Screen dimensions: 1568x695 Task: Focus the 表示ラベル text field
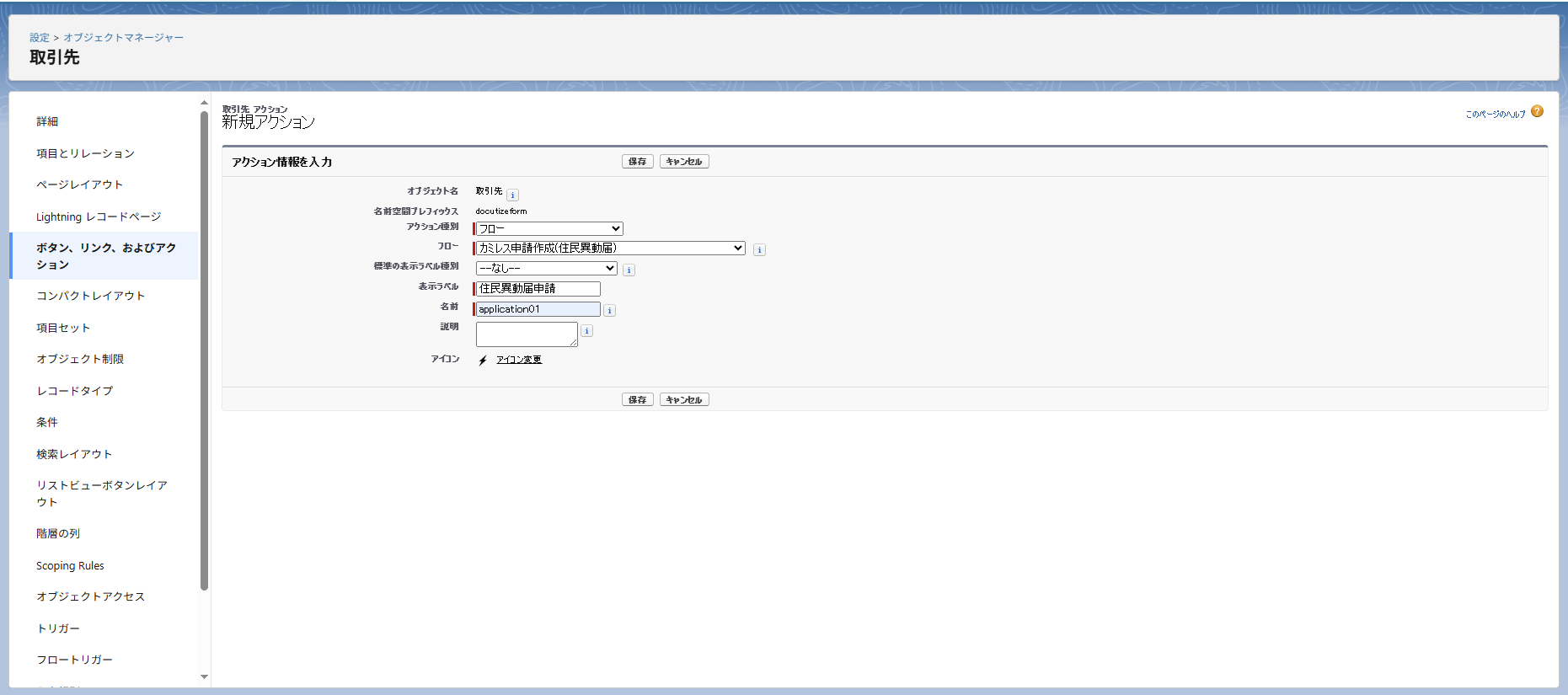pyautogui.click(x=538, y=289)
